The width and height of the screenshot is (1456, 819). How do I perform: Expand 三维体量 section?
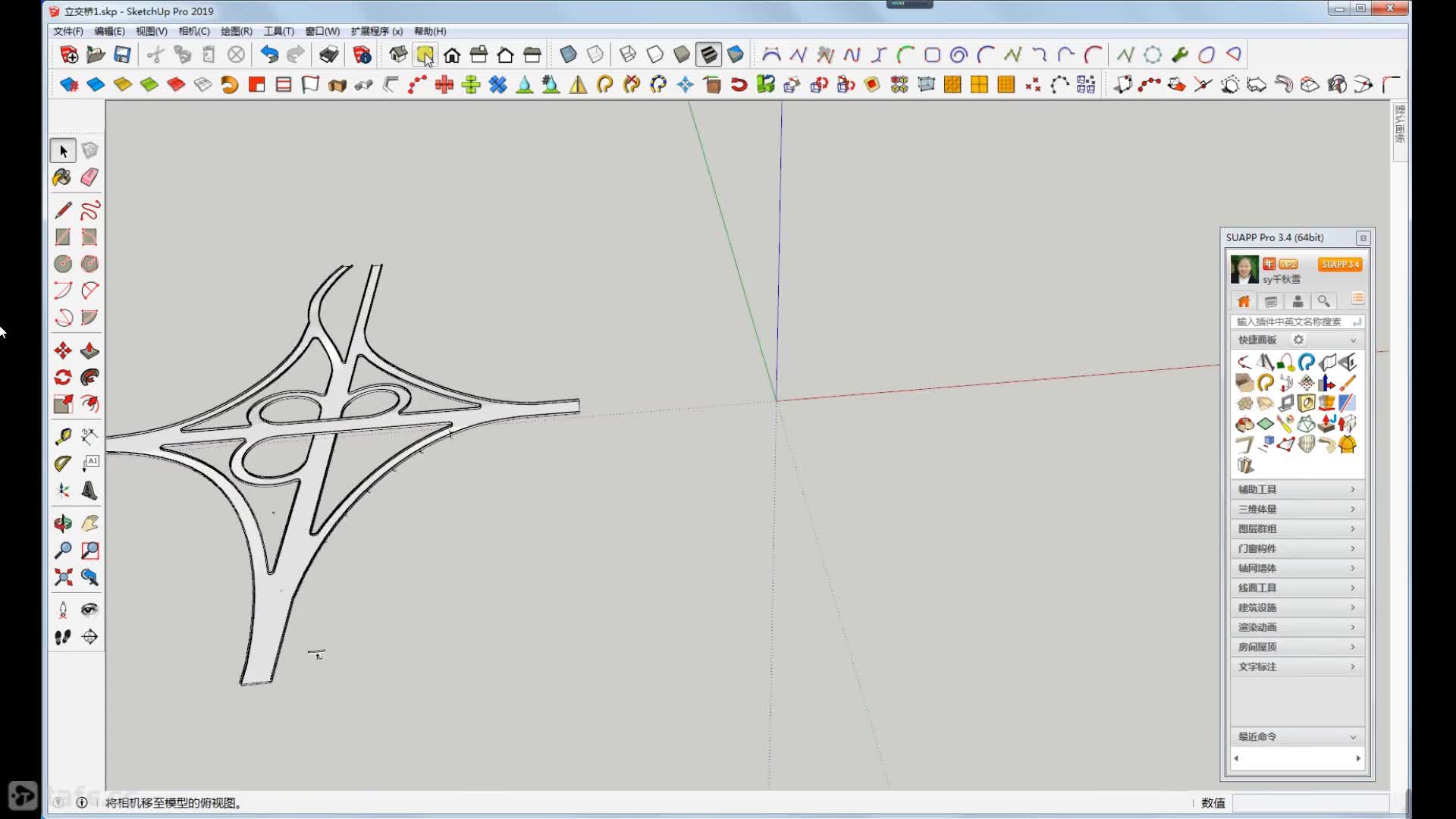point(1297,509)
